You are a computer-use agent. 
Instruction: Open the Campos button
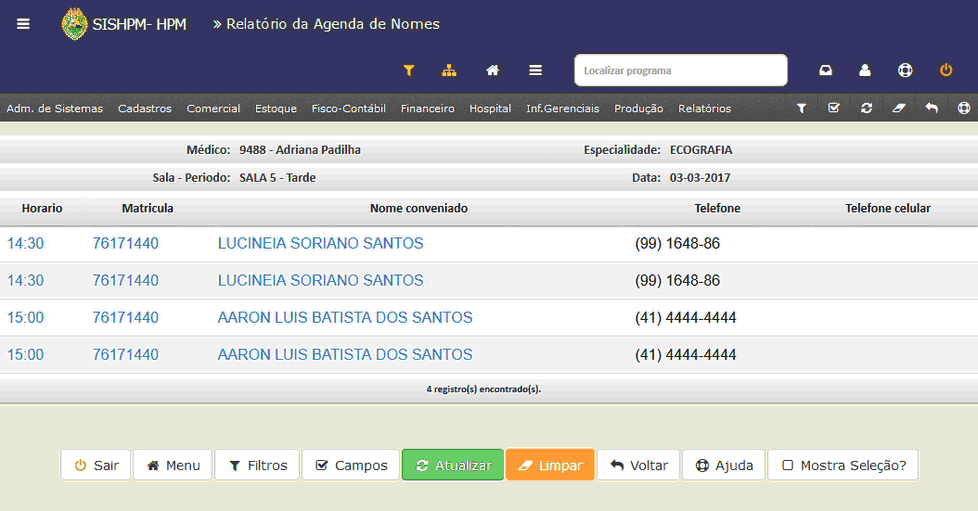(351, 465)
